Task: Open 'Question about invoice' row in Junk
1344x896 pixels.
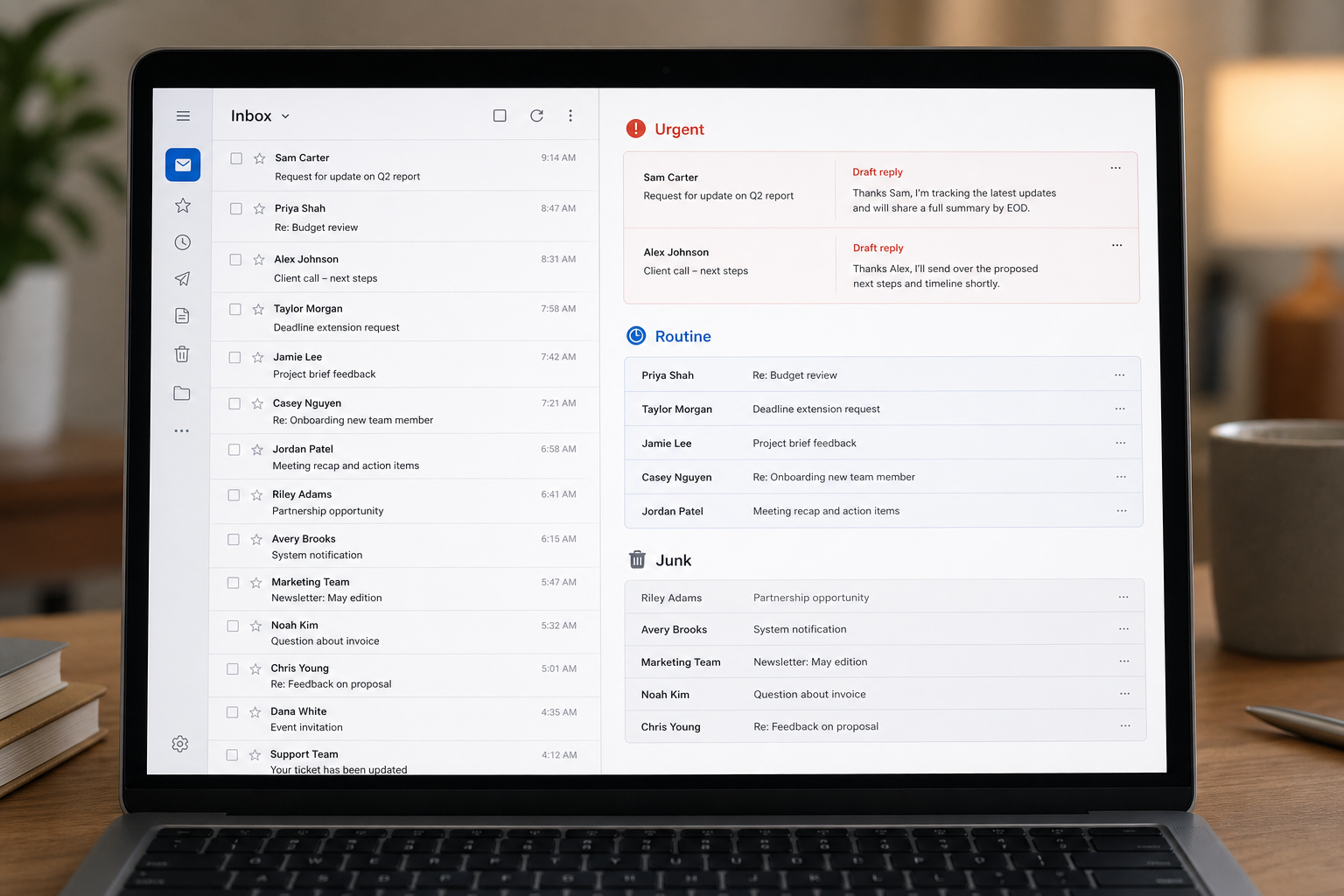Action: [x=885, y=694]
